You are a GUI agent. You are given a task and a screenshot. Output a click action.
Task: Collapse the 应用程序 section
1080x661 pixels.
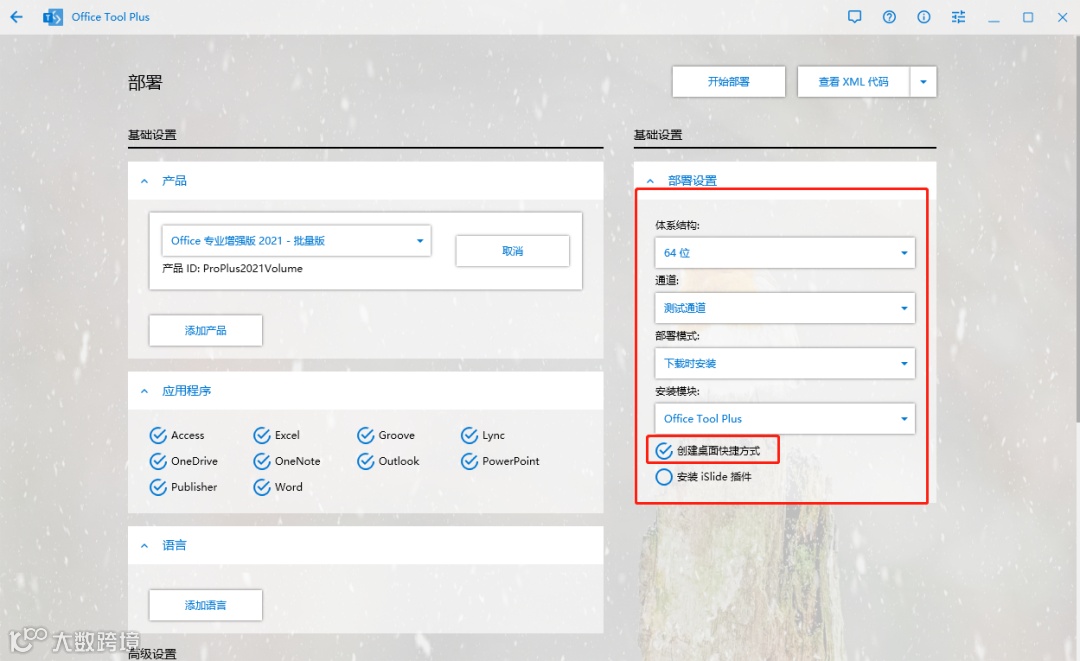[x=144, y=391]
